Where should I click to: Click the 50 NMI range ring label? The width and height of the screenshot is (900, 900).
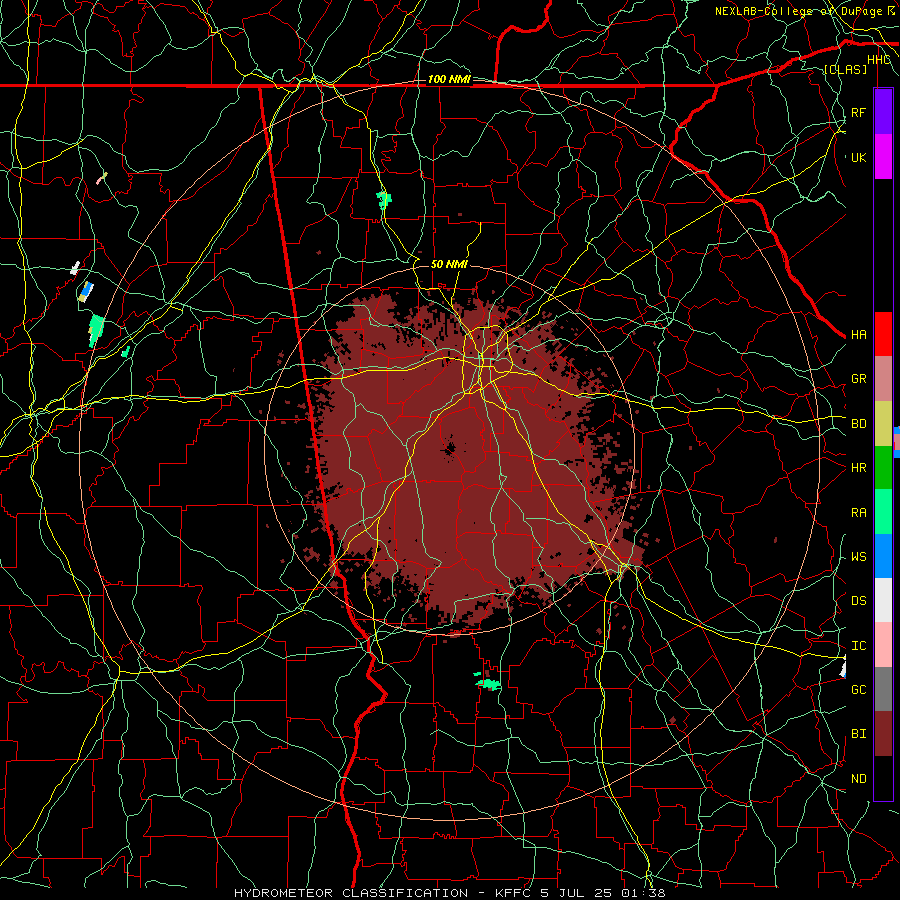pyautogui.click(x=449, y=264)
